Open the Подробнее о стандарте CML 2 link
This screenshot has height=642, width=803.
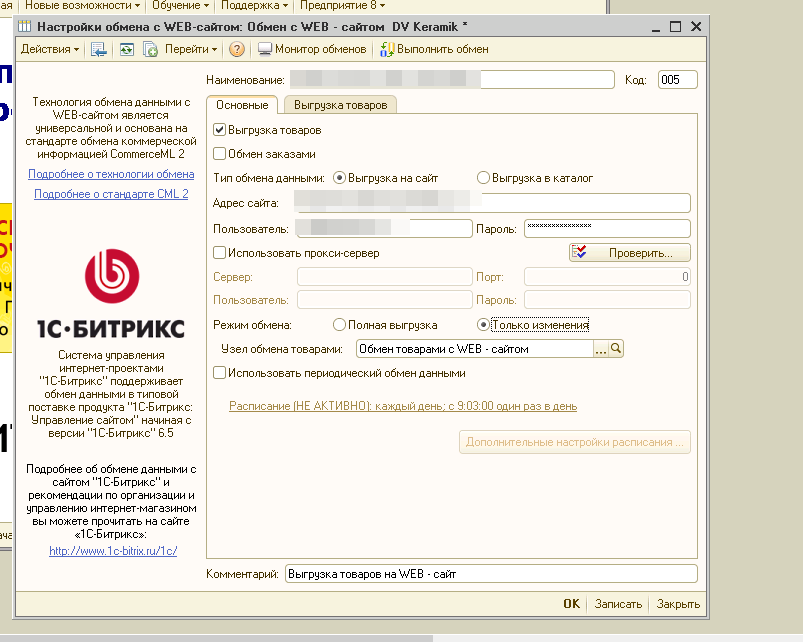[111, 194]
